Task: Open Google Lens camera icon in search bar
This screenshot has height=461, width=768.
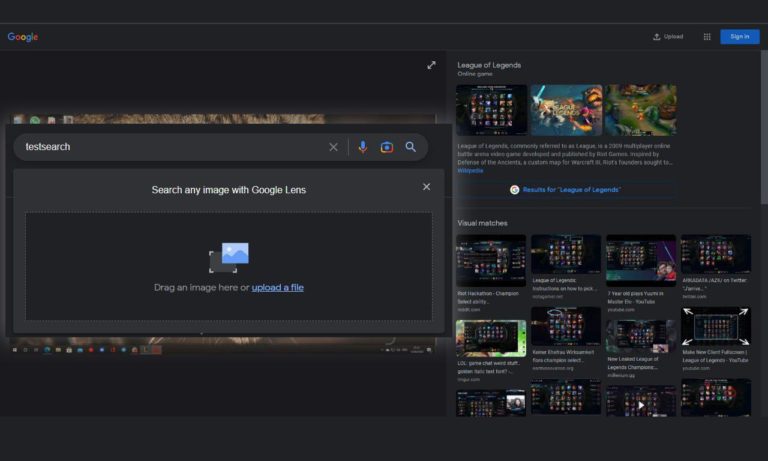Action: (x=387, y=147)
